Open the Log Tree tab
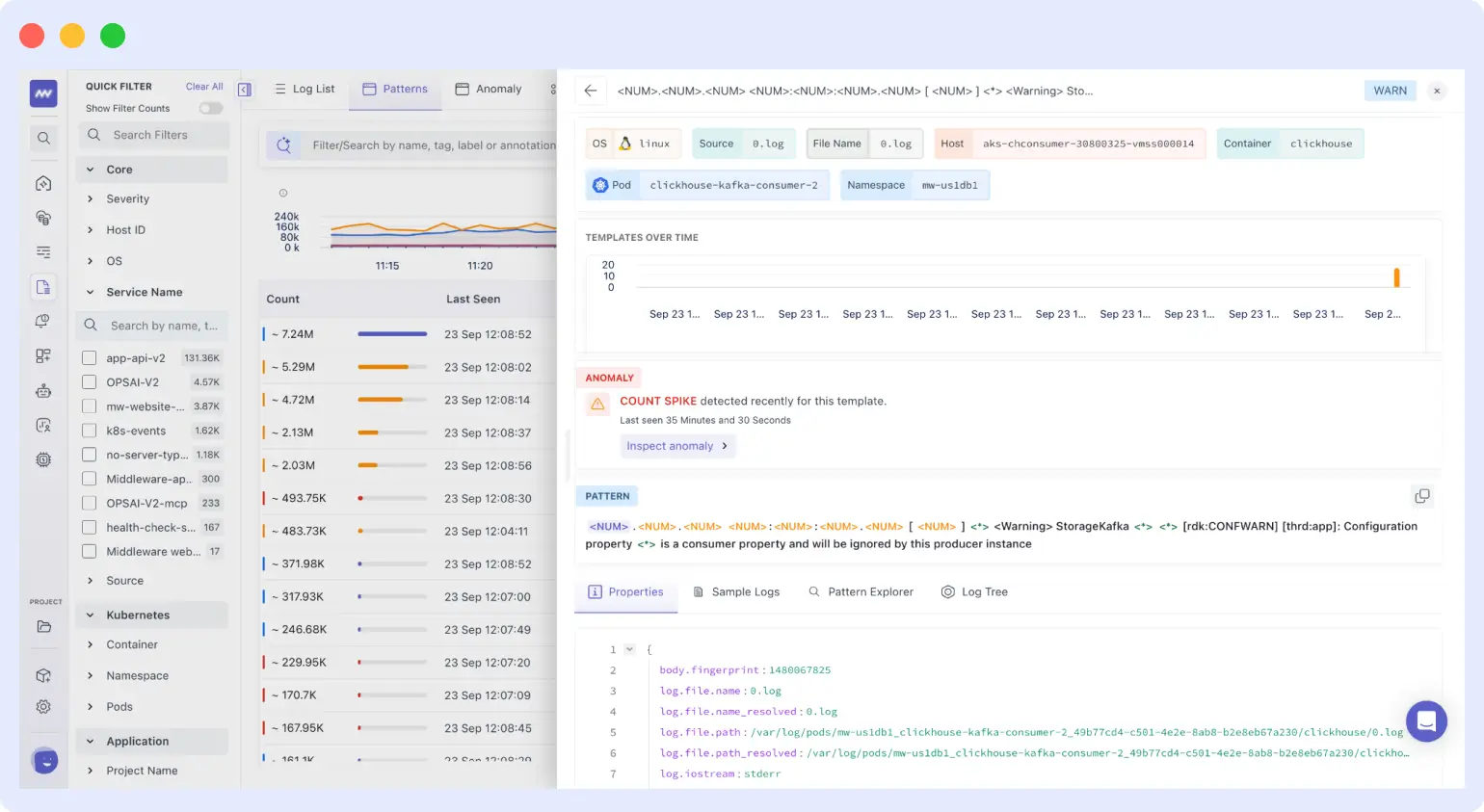Viewport: 1484px width, 812px height. pyautogui.click(x=974, y=591)
